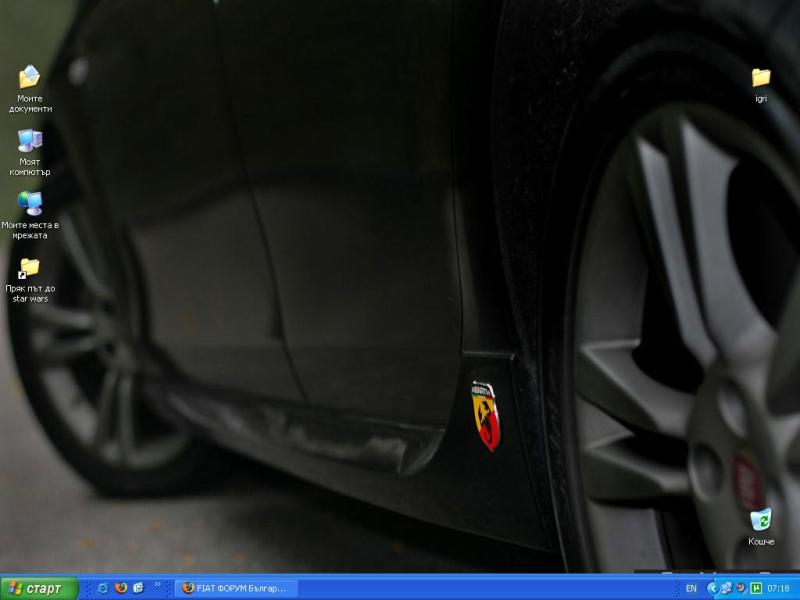Click the Abarth badge on wallpaper
This screenshot has width=800, height=600.
tap(486, 415)
